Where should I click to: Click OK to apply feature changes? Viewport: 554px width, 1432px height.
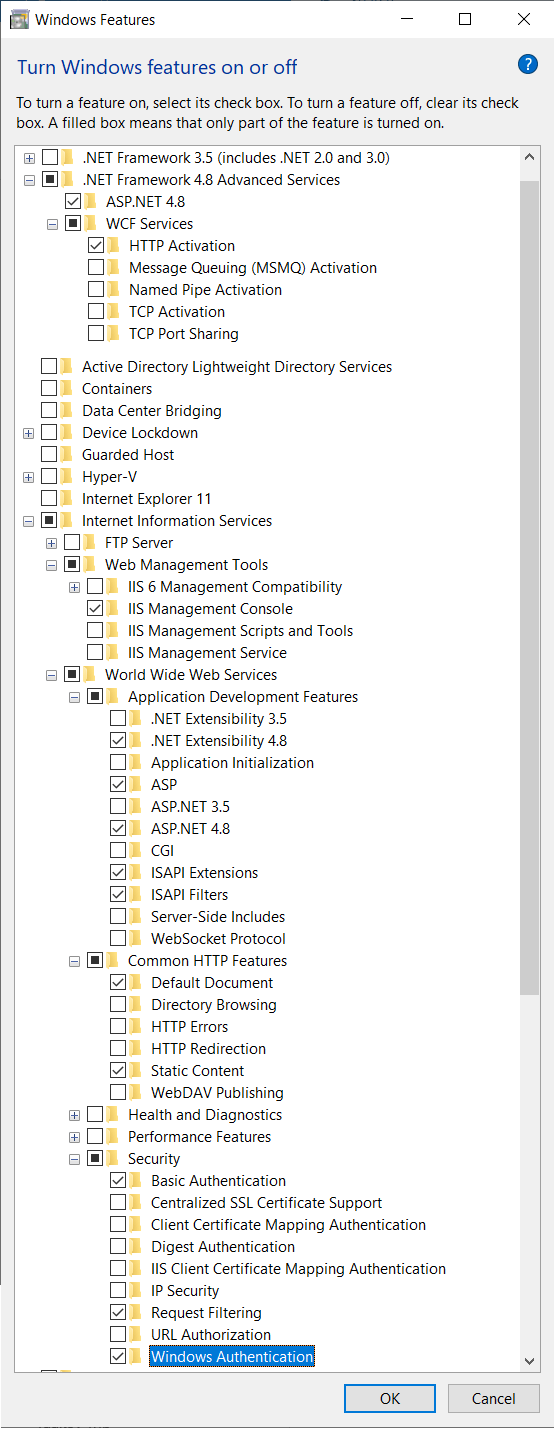click(390, 1398)
